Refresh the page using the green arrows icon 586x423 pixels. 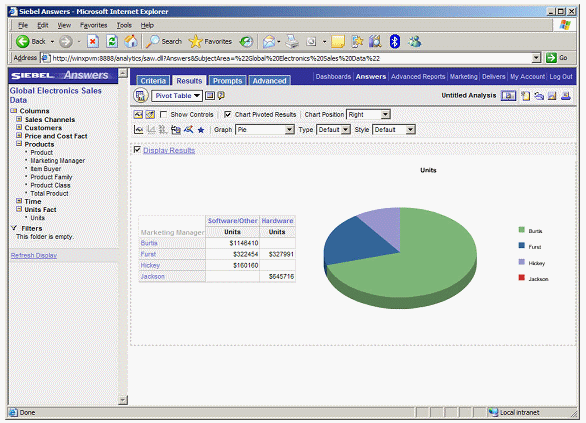click(x=112, y=41)
